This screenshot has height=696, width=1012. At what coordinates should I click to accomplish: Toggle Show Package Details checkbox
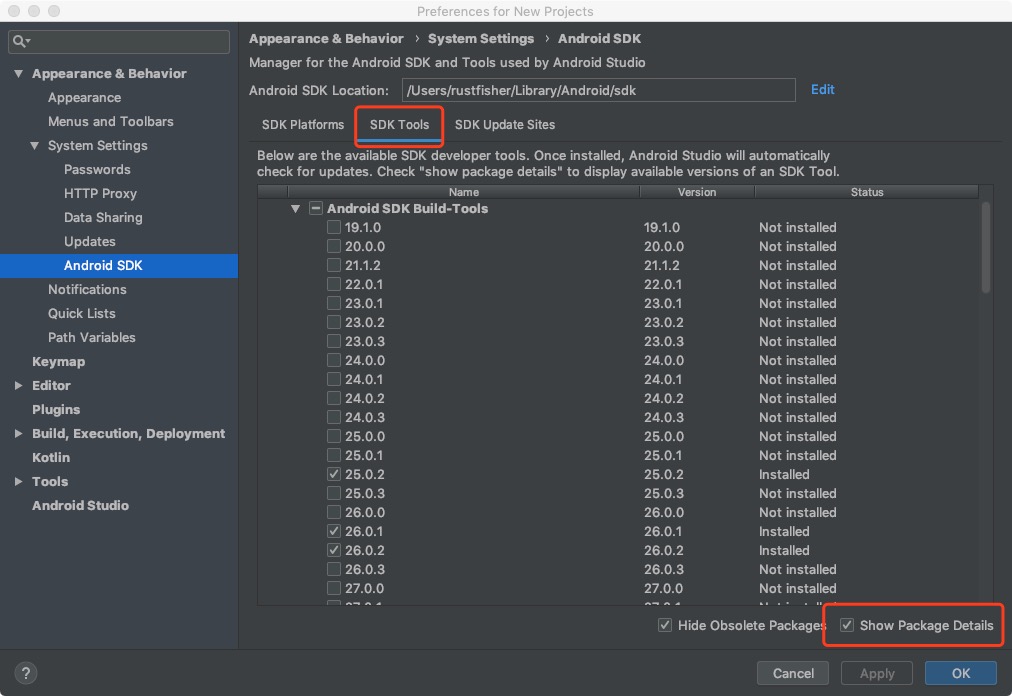pos(847,626)
